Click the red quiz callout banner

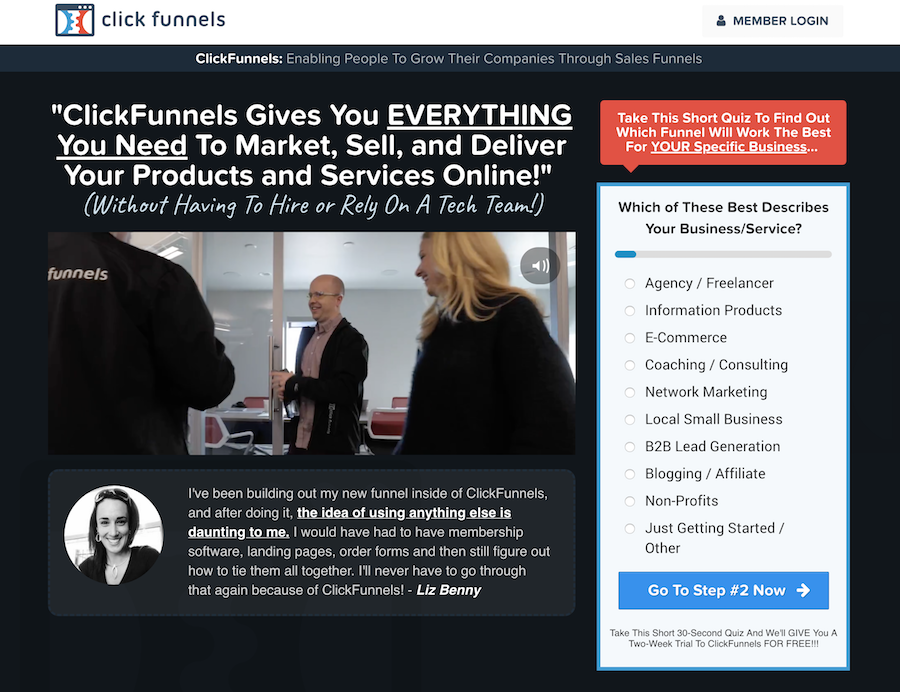(x=723, y=133)
